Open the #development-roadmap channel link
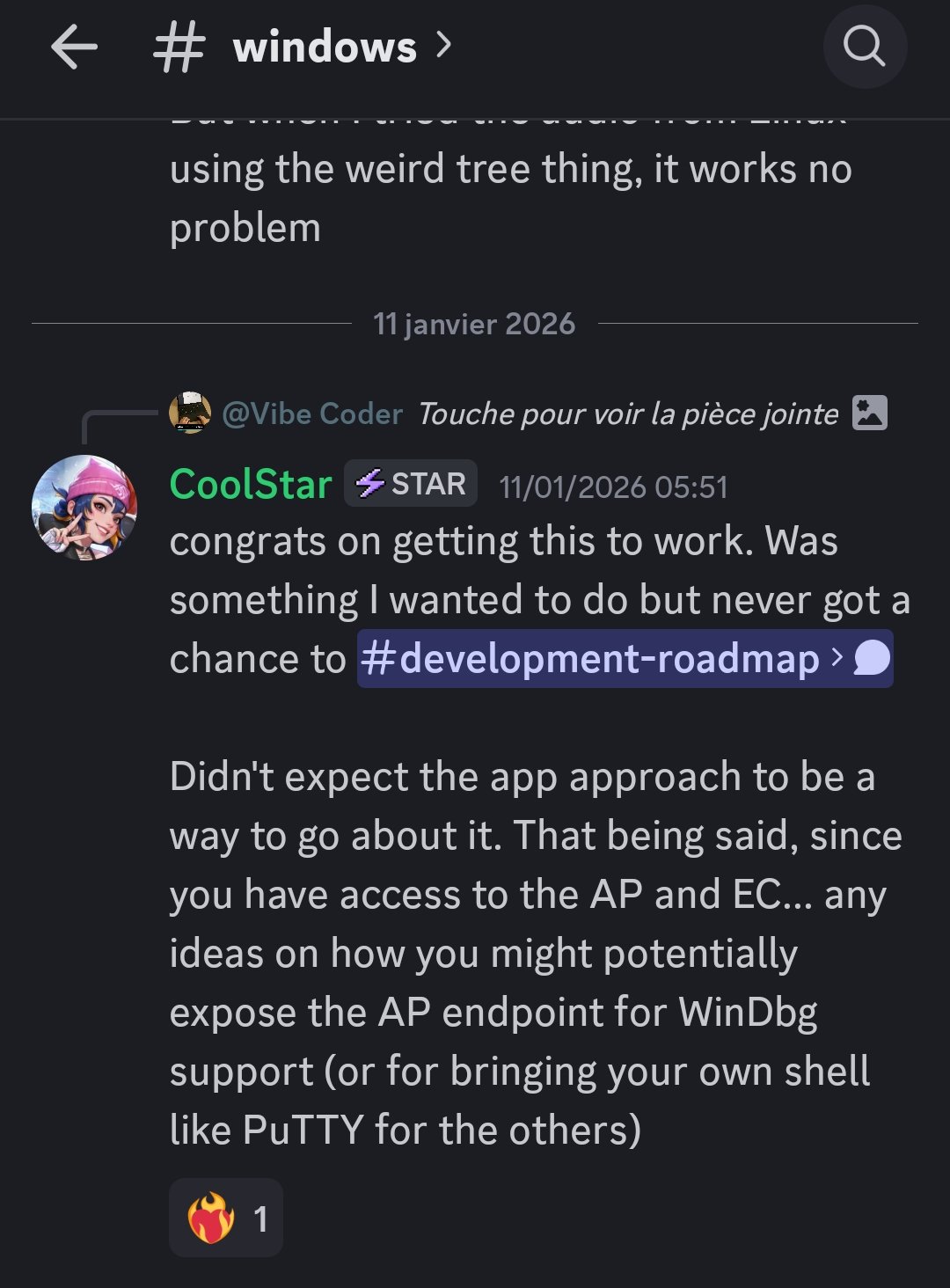The image size is (950, 1288). tap(589, 658)
